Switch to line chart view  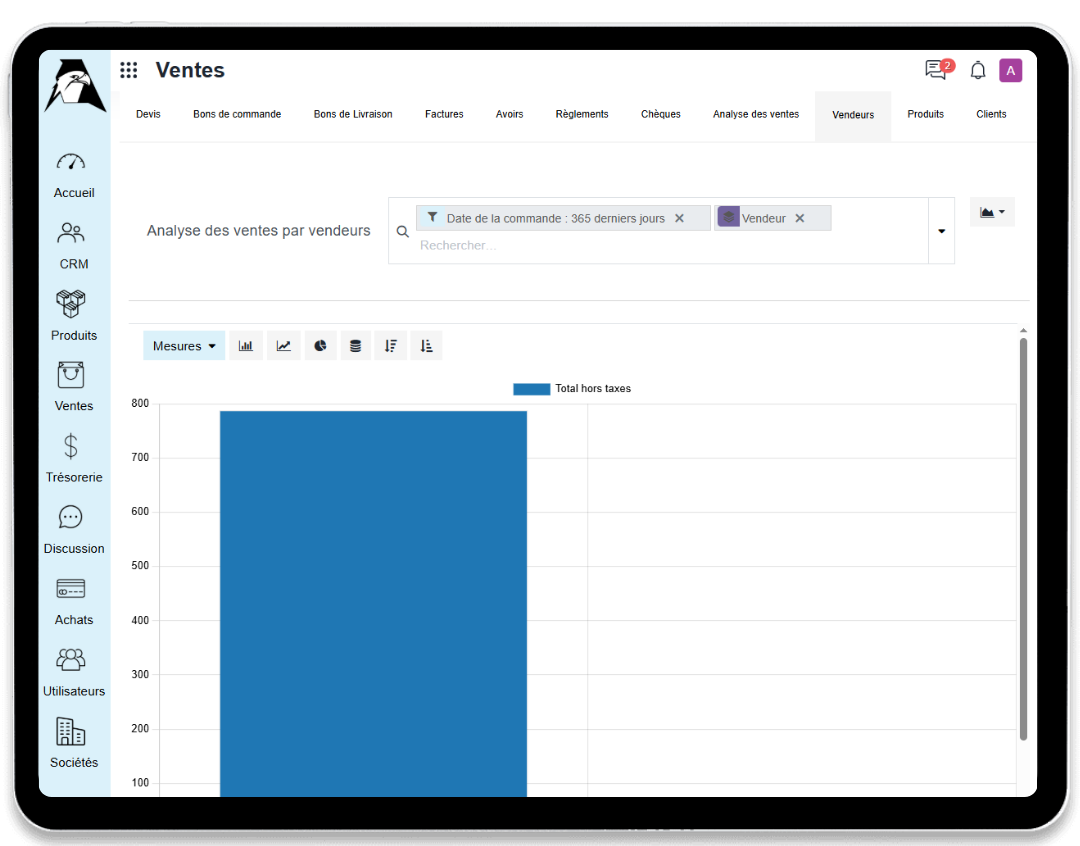click(284, 346)
